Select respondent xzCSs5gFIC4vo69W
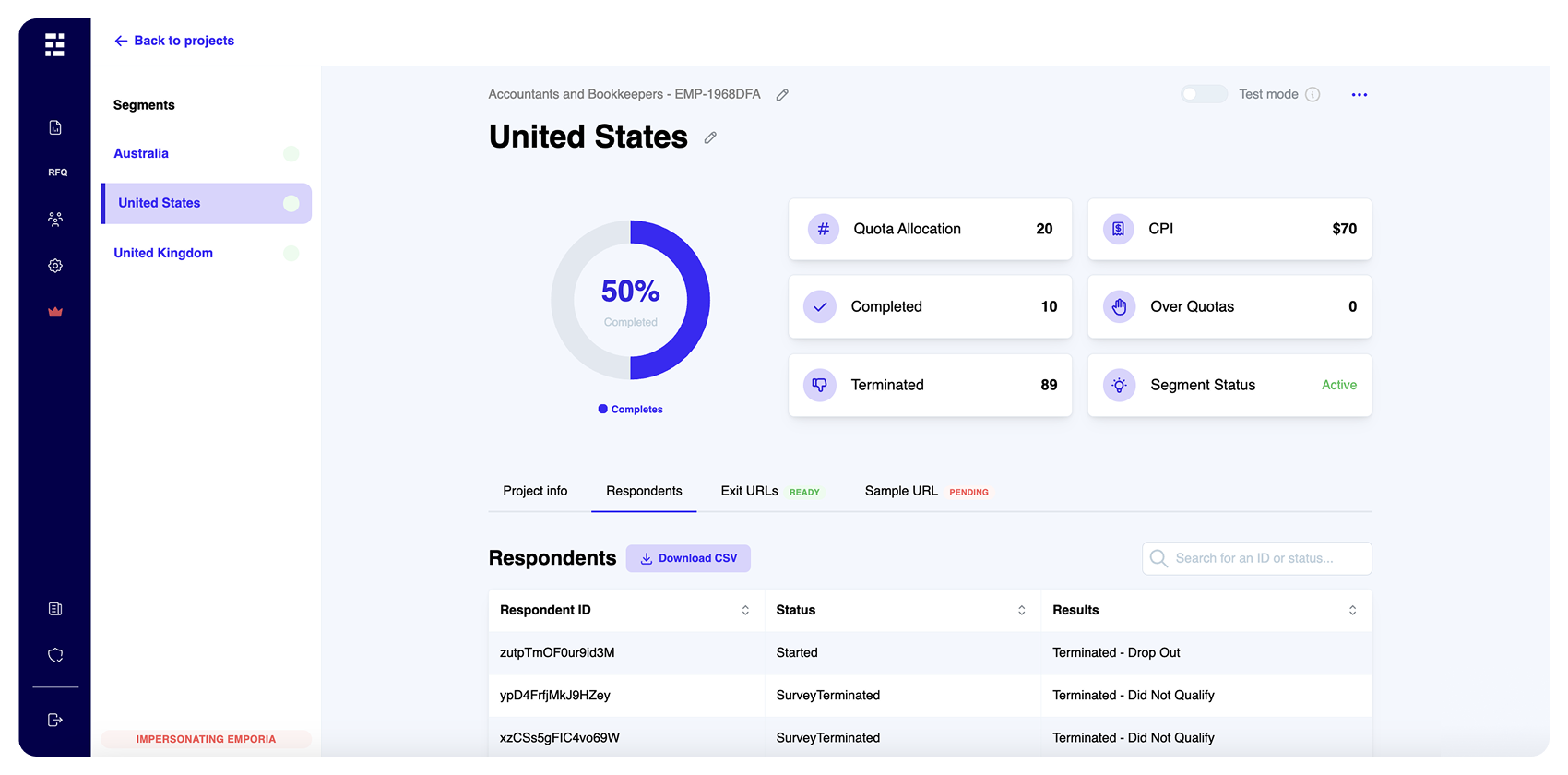Screen dimensions: 1568x775 [x=560, y=737]
